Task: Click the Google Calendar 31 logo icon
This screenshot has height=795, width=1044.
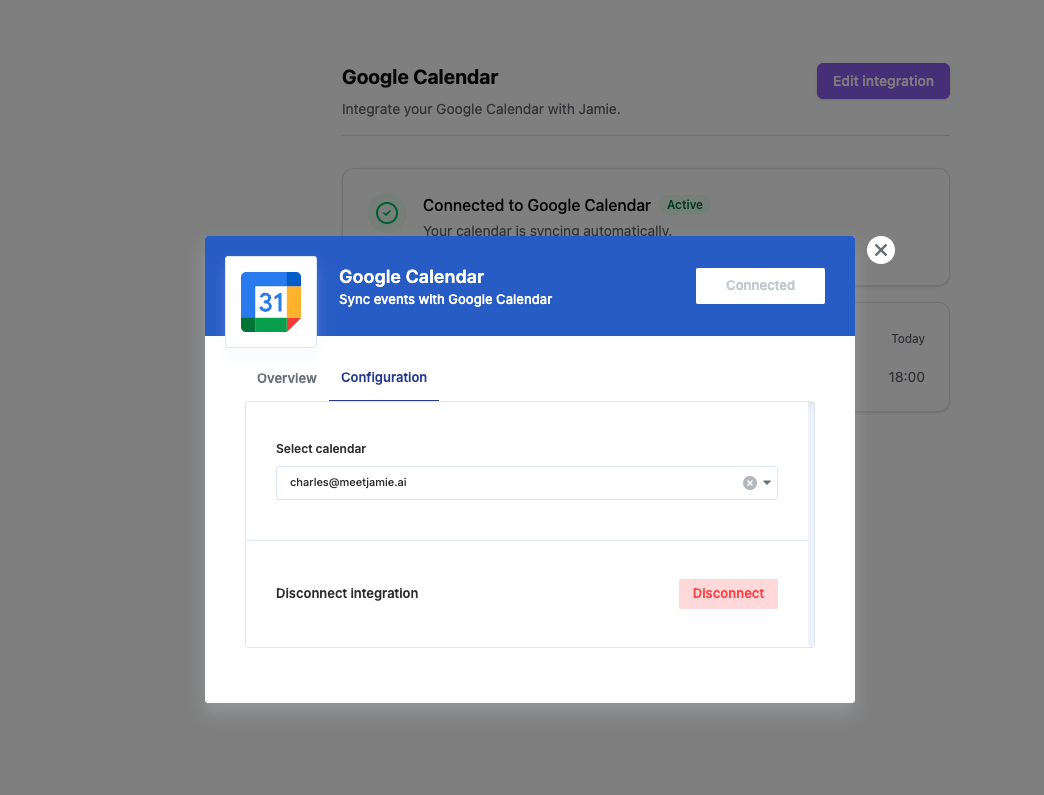Action: click(x=271, y=302)
